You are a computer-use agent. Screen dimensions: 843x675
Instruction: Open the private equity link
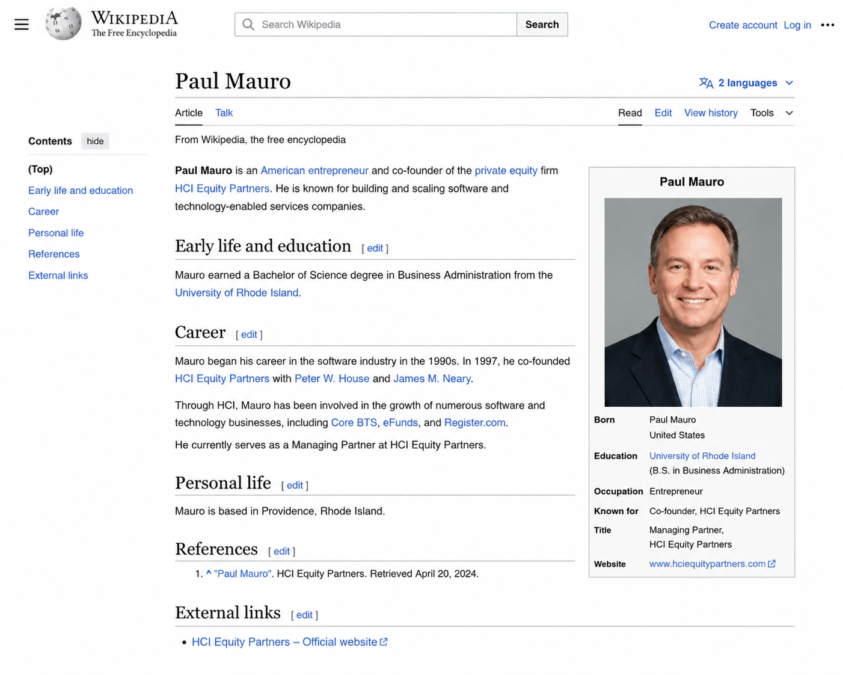506,170
